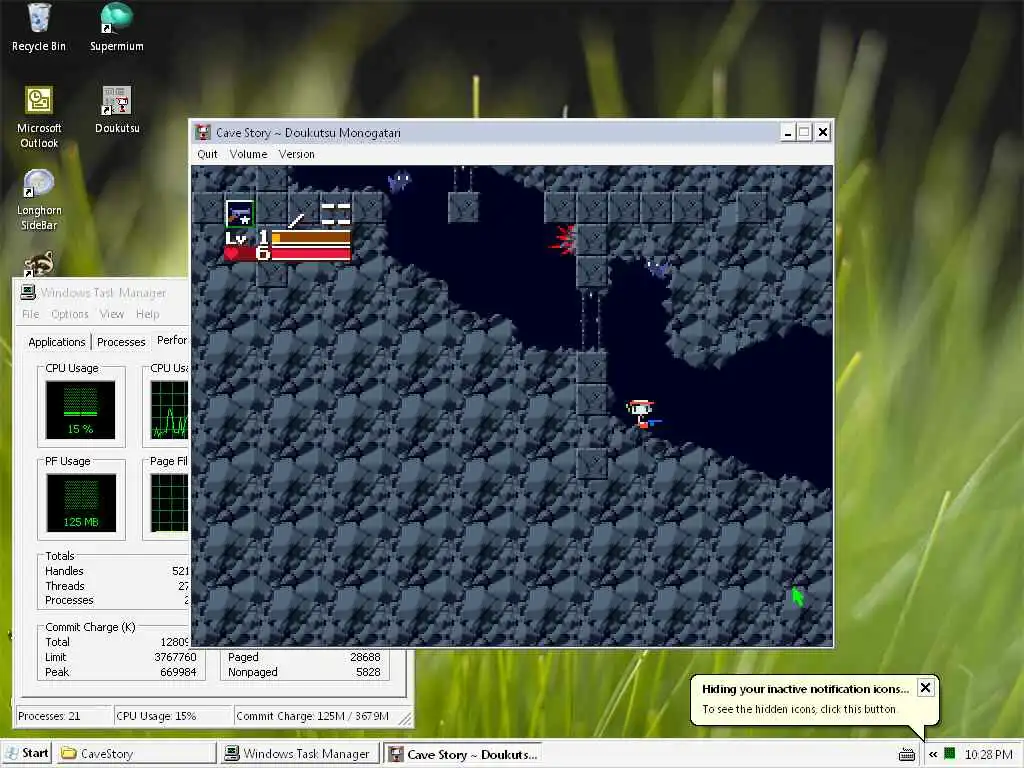Image resolution: width=1024 pixels, height=768 pixels.
Task: Select the Doukutsu desktop shortcut
Action: pos(117,110)
